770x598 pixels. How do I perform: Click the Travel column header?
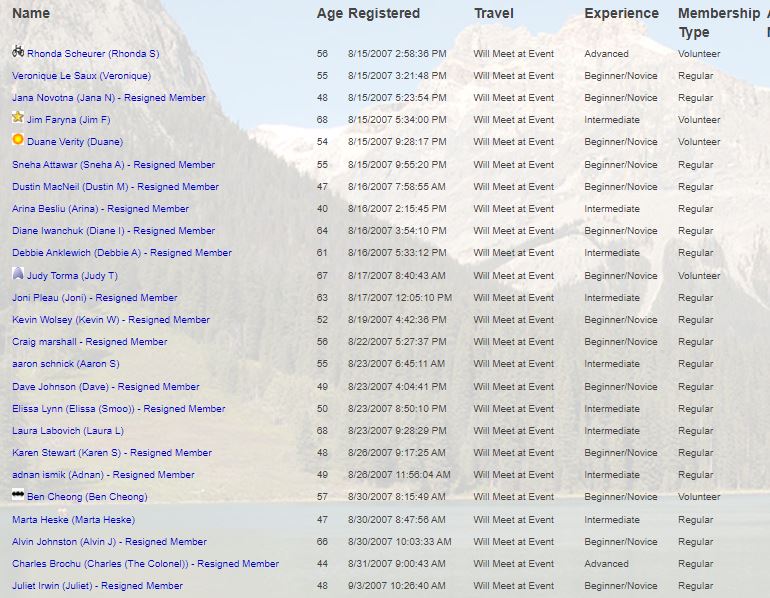point(494,14)
